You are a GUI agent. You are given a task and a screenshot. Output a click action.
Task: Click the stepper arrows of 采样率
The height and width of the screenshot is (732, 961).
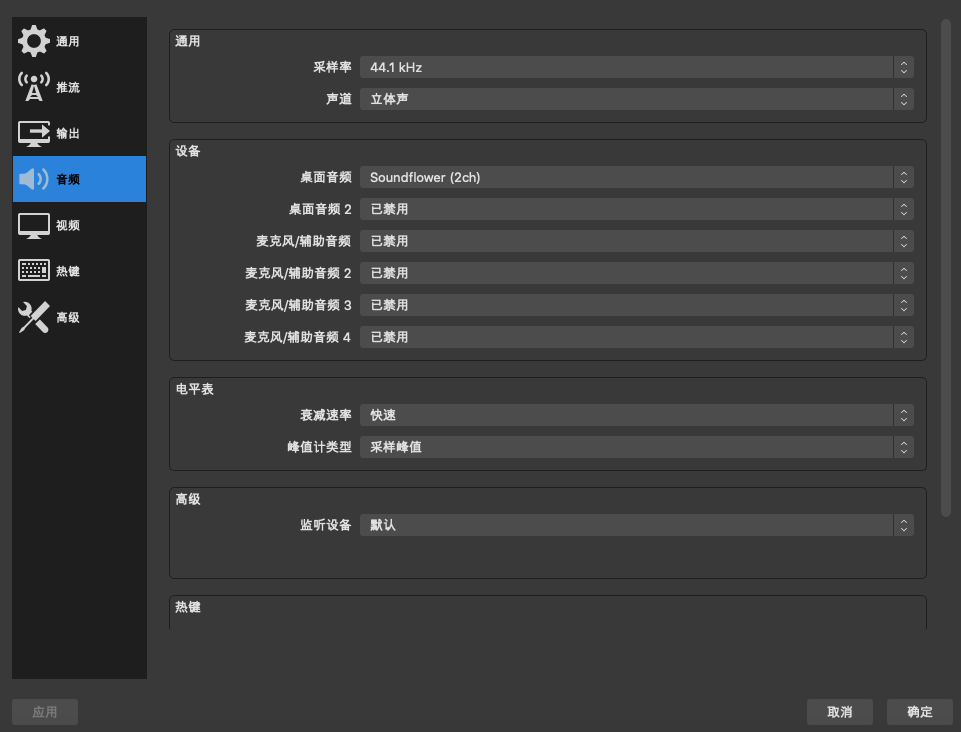pos(903,67)
